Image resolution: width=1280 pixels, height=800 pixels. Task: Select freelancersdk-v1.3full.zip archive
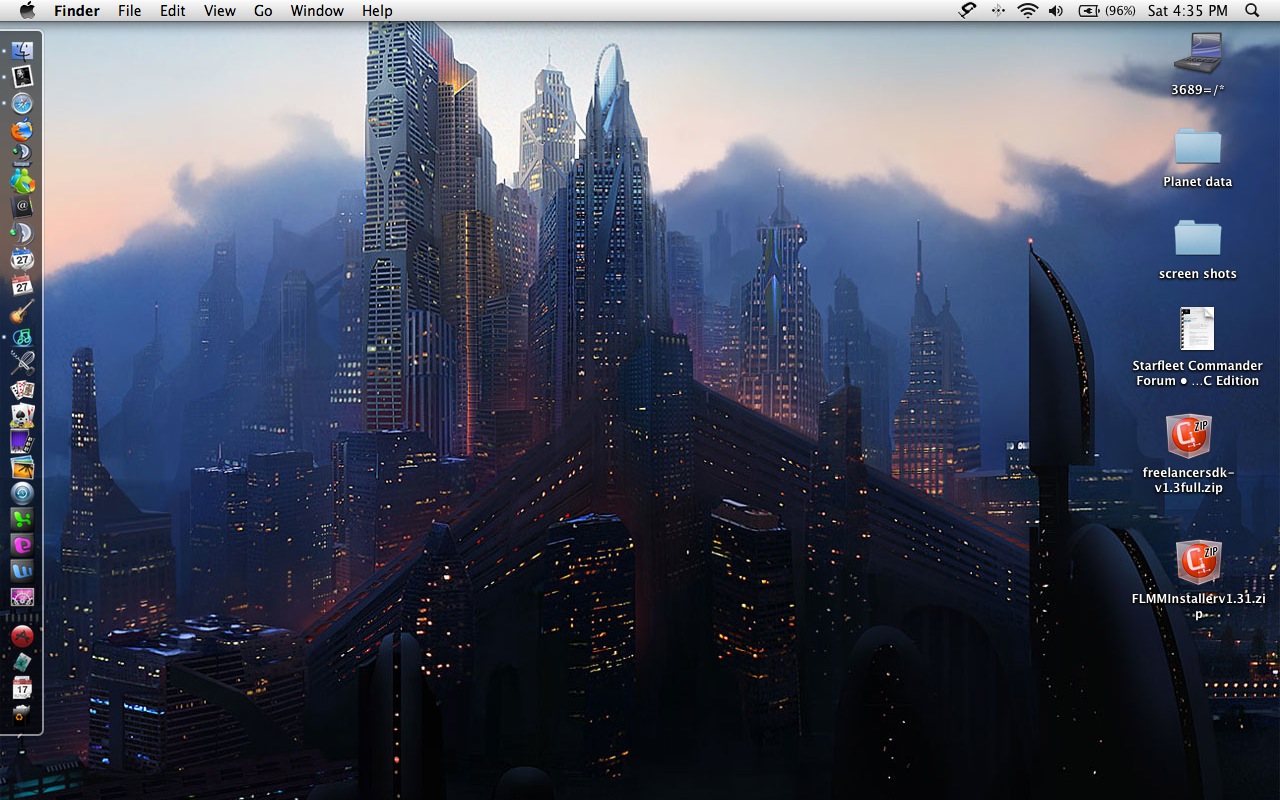1189,437
